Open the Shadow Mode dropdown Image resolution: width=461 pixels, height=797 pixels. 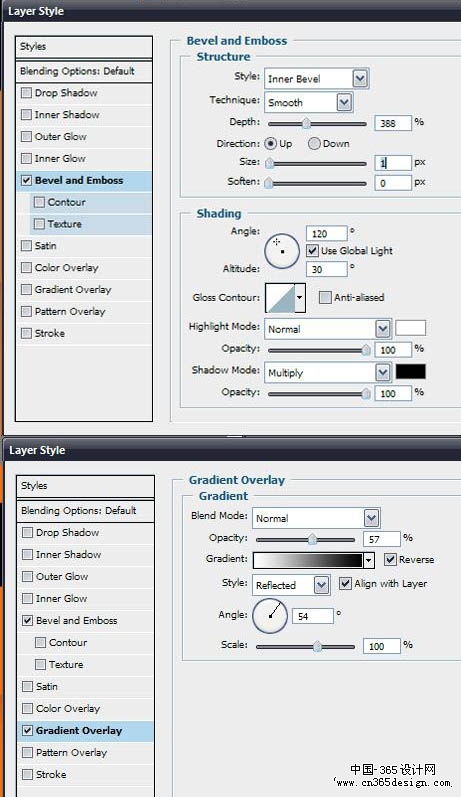point(383,373)
